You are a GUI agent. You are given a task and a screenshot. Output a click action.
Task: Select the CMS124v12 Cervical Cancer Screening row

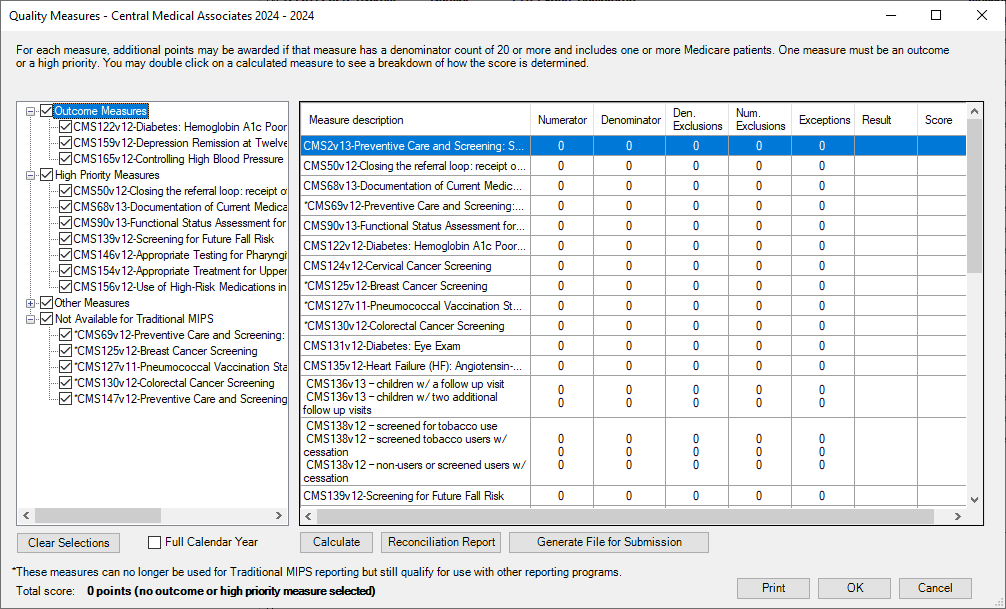pyautogui.click(x=415, y=266)
